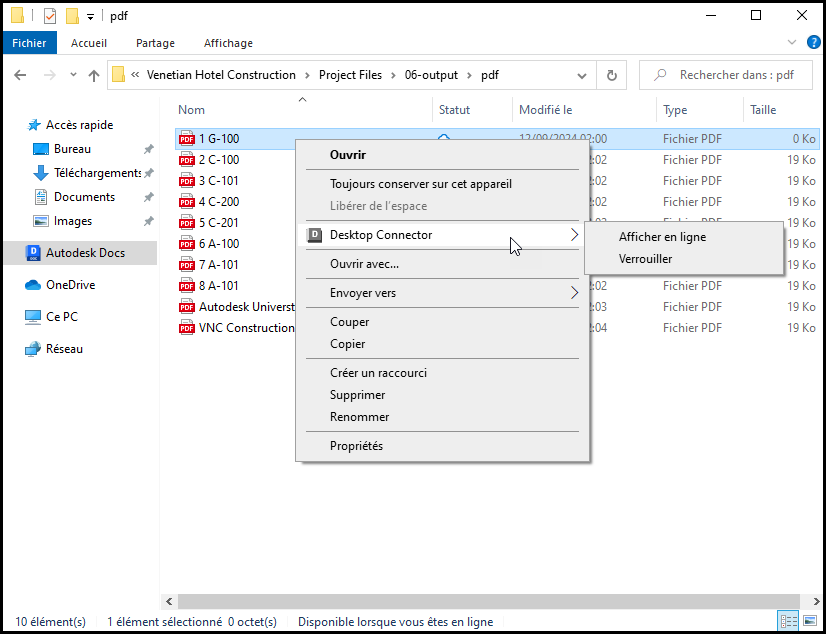Select Créer un raccourci
Image resolution: width=826 pixels, height=634 pixels.
(442, 373)
